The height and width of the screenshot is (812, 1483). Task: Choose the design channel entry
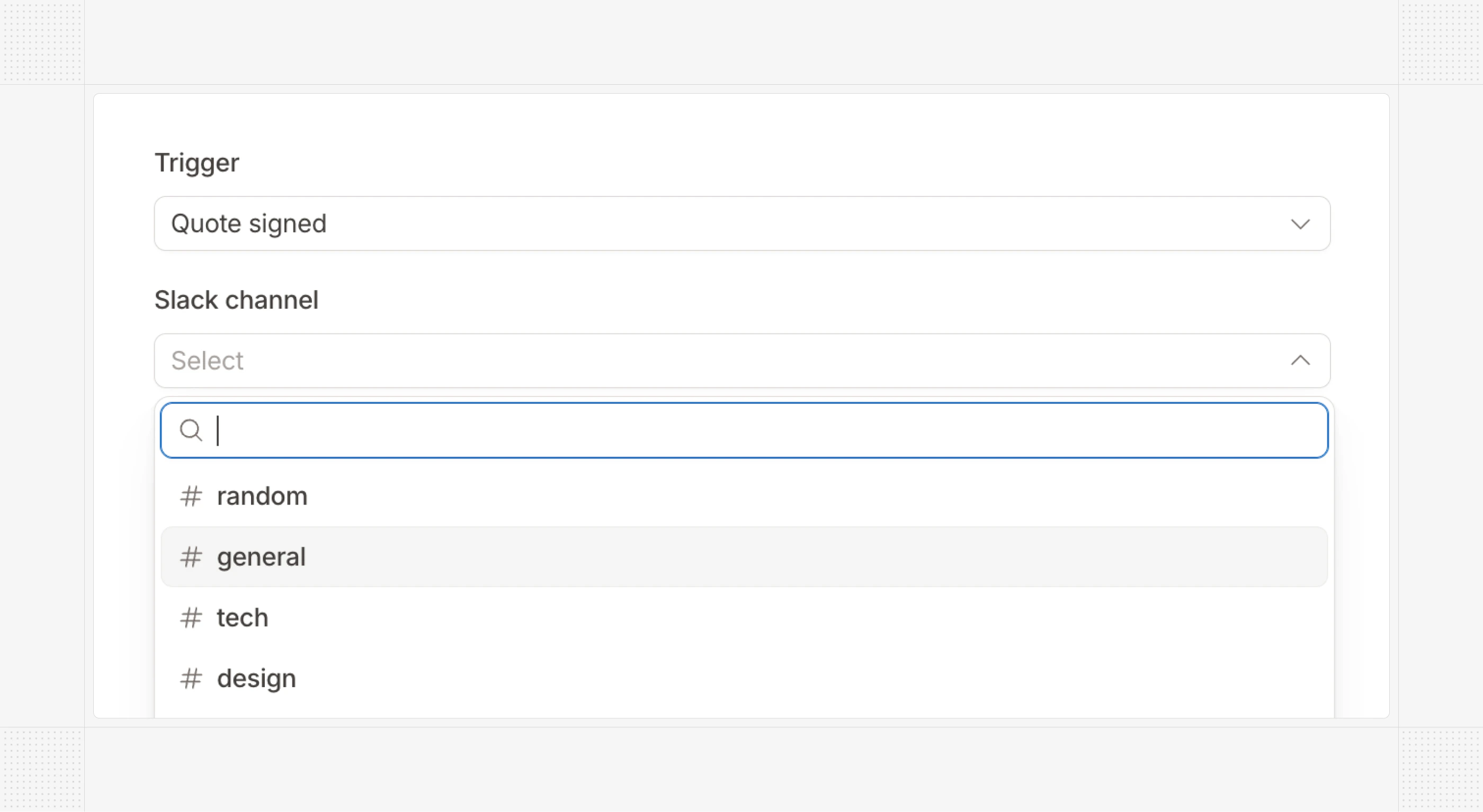pos(256,679)
